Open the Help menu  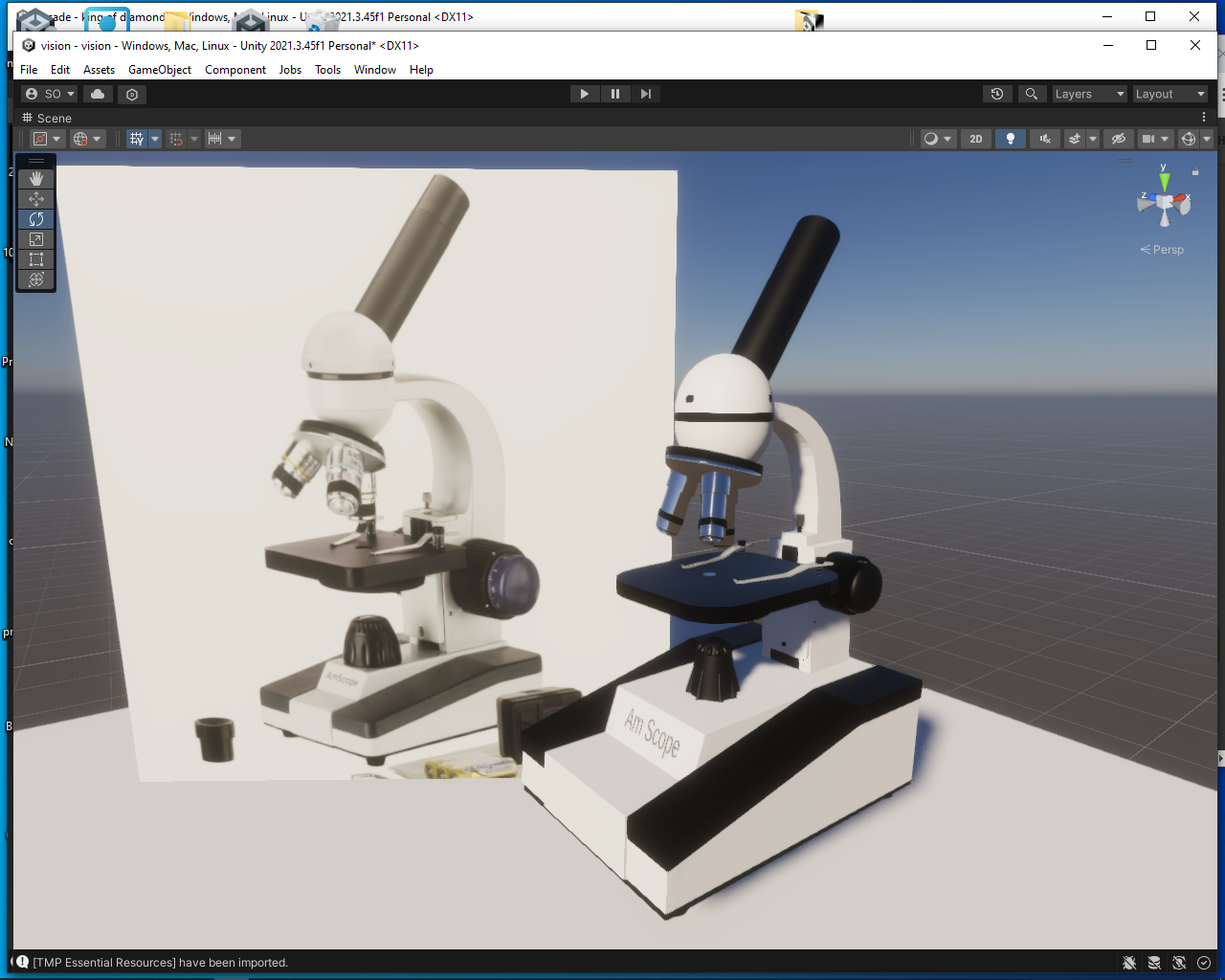click(421, 70)
